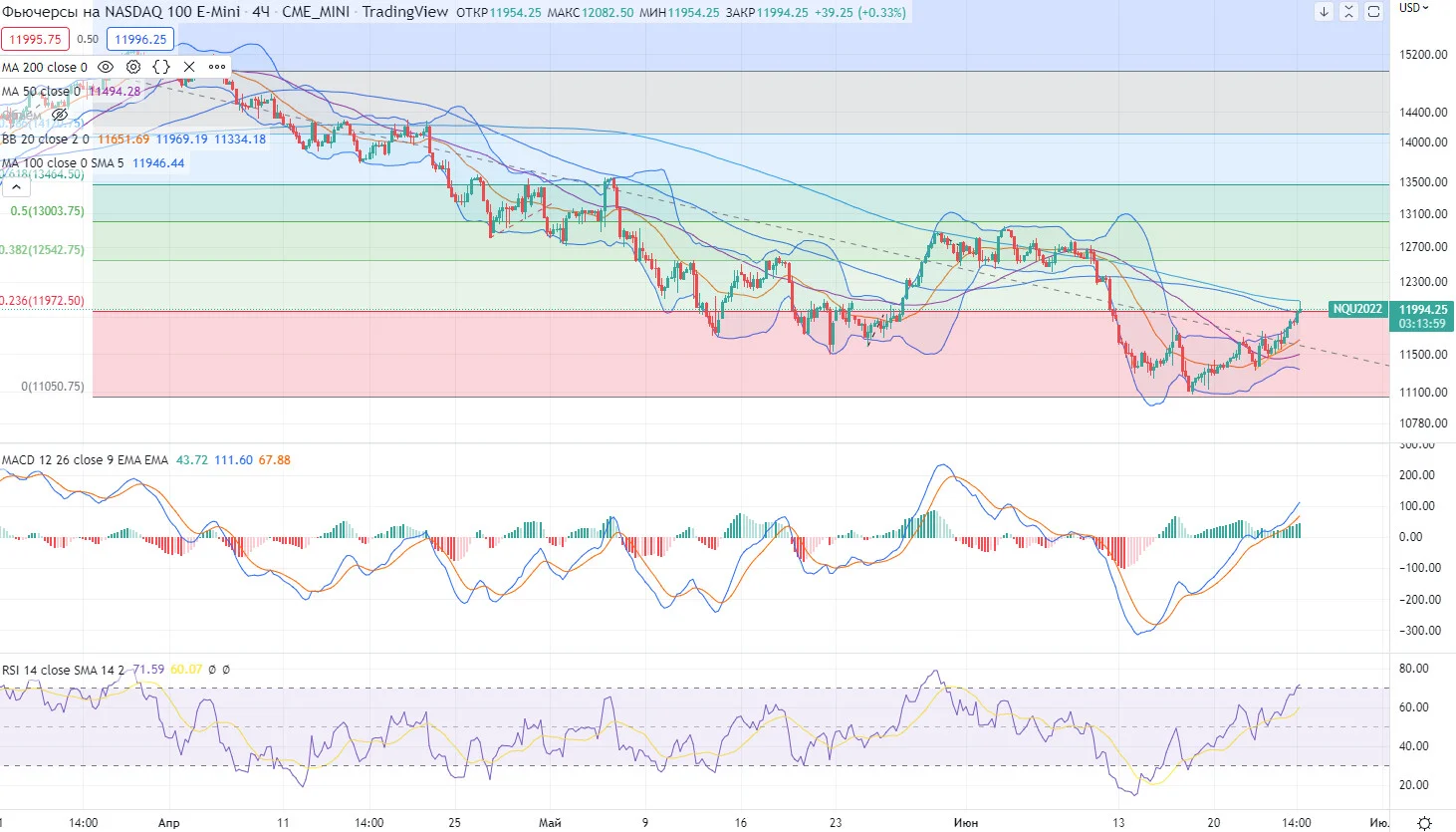Image resolution: width=1456 pixels, height=832 pixels.
Task: Click the MACD signal value 67.88
Action: coord(275,460)
